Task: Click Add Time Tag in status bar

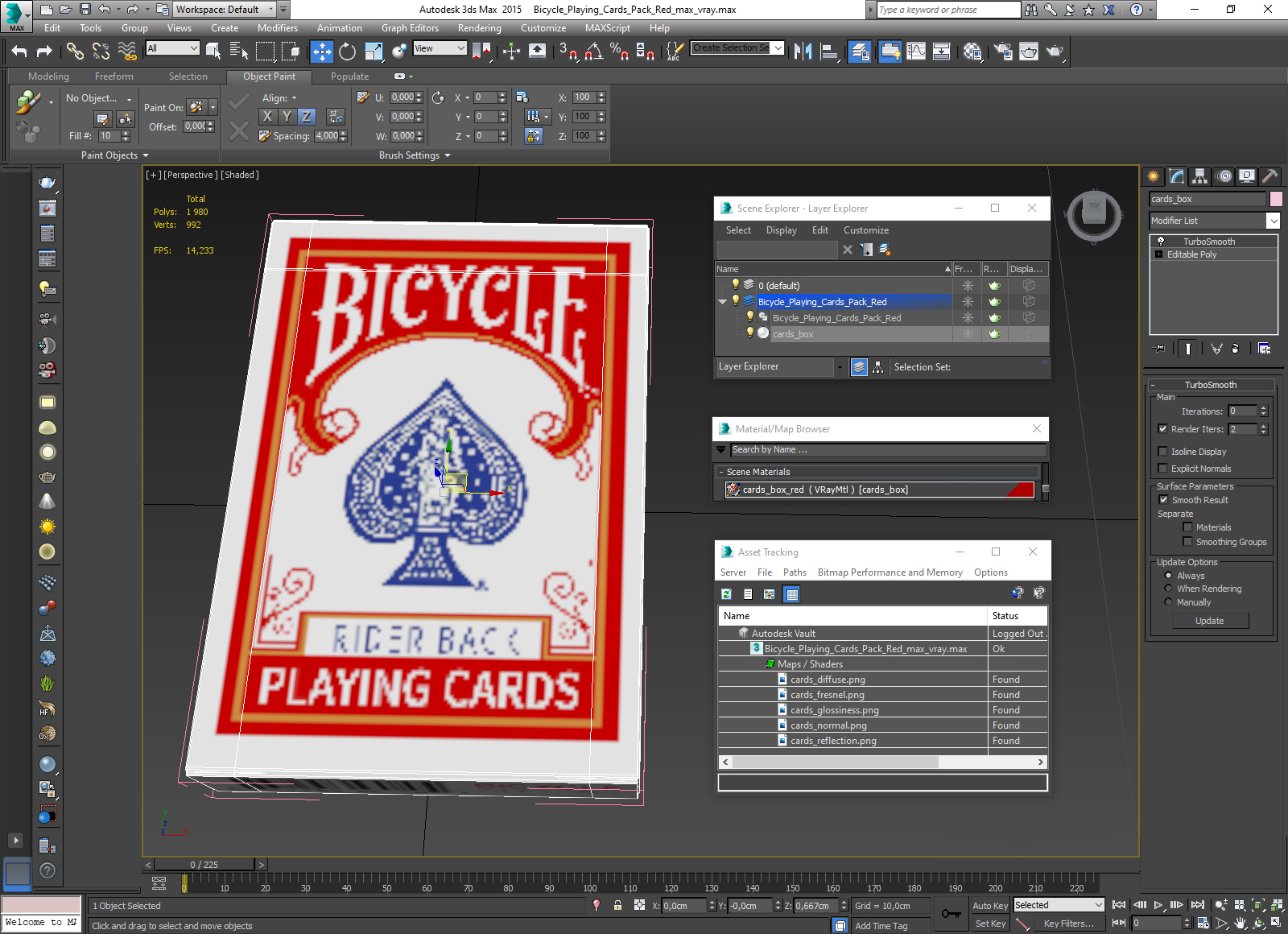Action: coord(881,926)
